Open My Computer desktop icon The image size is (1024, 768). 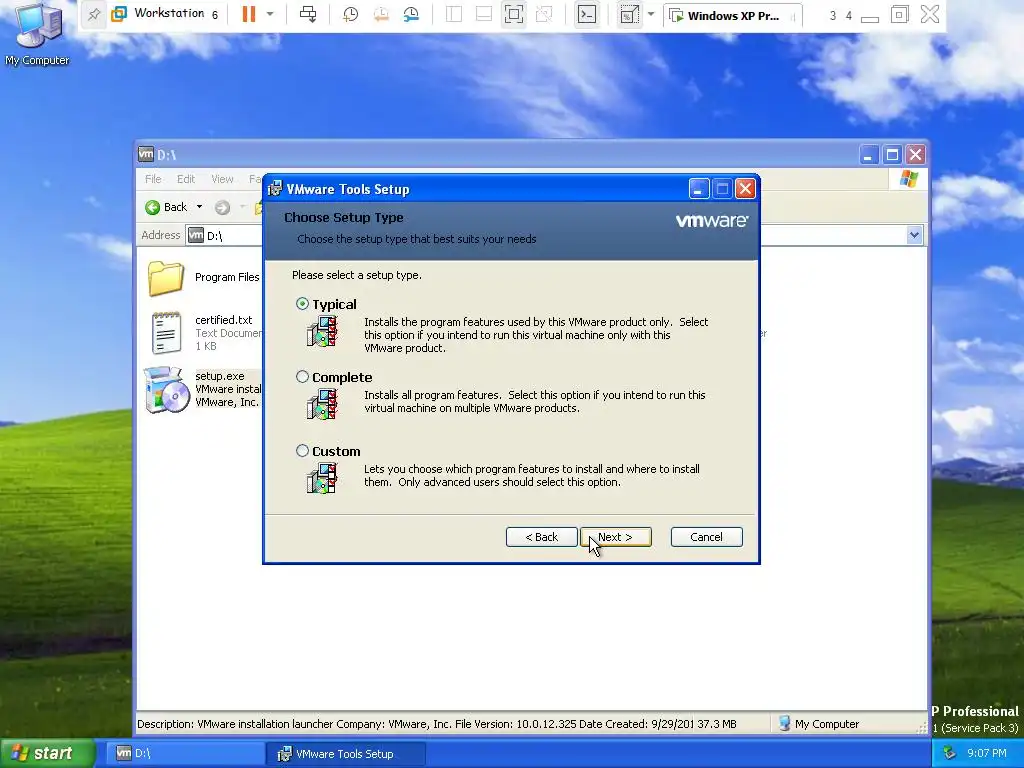coord(37,34)
